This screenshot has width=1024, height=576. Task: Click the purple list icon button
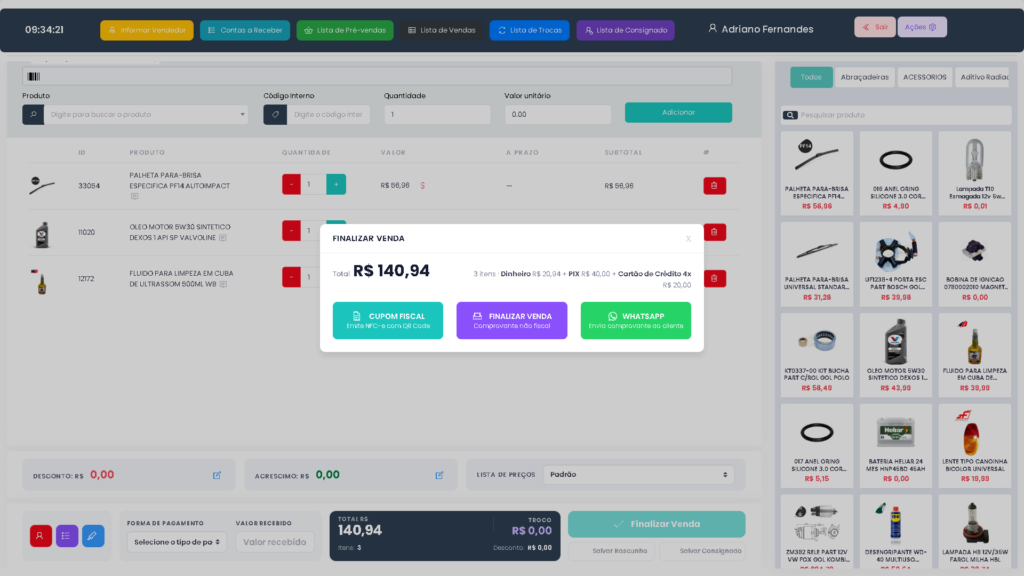pyautogui.click(x=67, y=536)
